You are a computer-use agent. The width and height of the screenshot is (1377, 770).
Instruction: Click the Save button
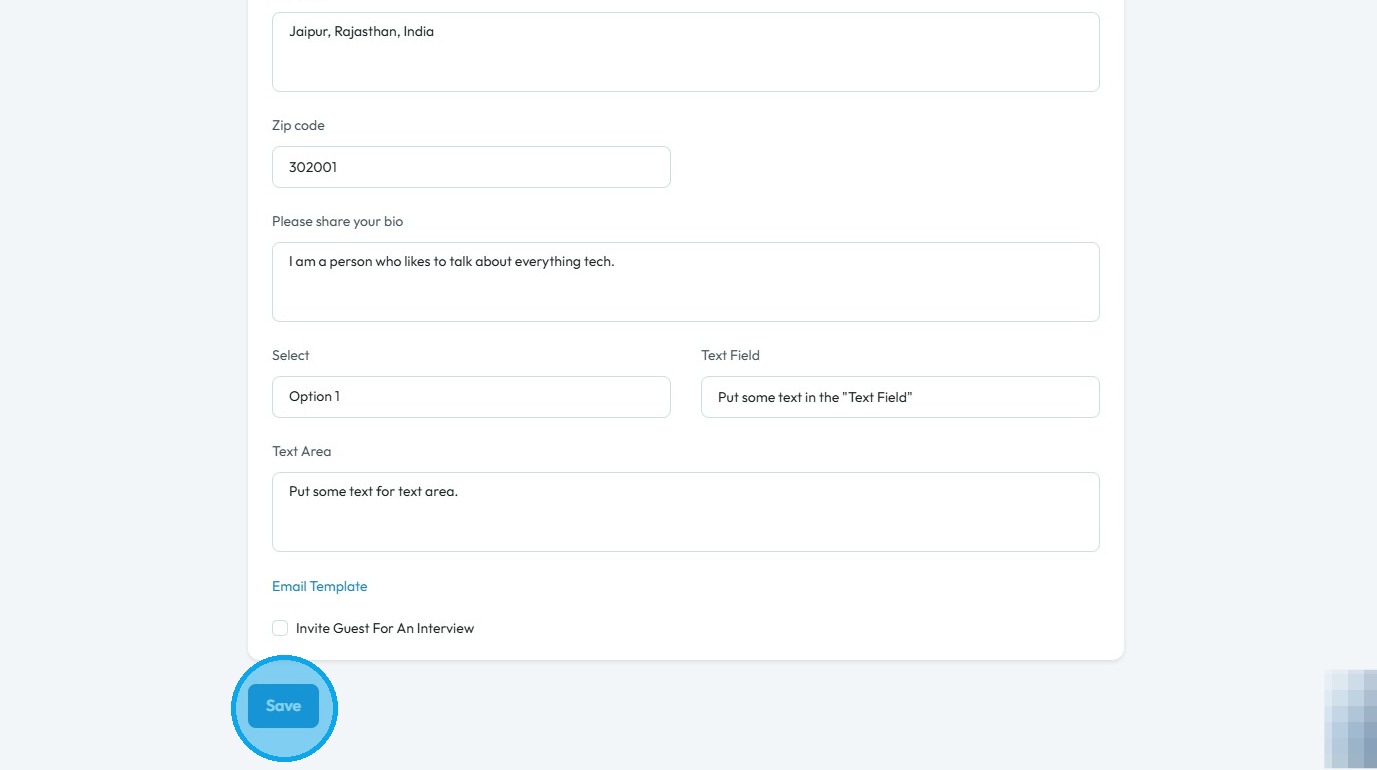point(283,706)
